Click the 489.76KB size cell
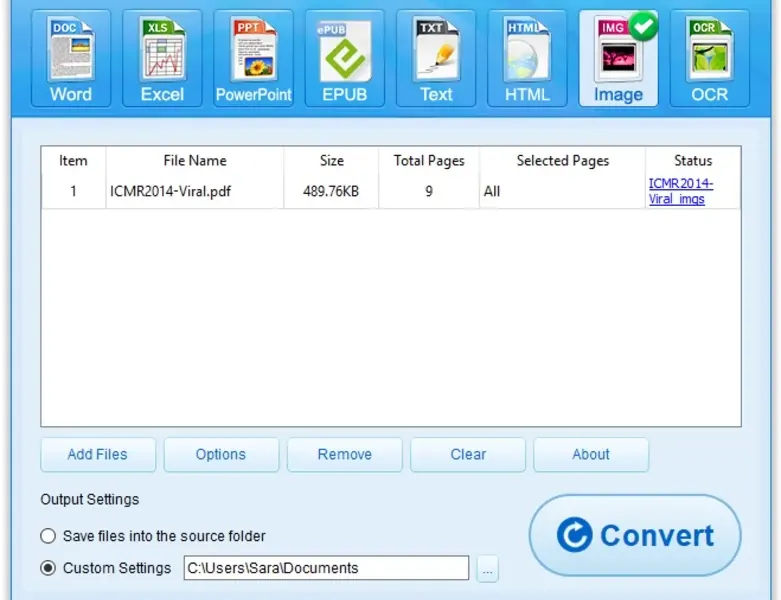This screenshot has width=781, height=600. (x=331, y=191)
